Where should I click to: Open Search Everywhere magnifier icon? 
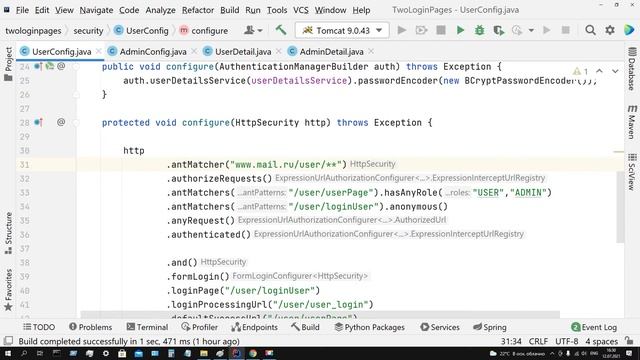pos(590,30)
